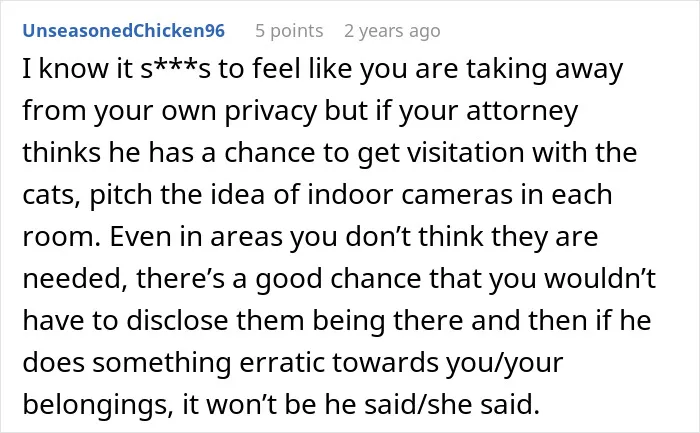The width and height of the screenshot is (700, 433).
Task: Open UnseasonedChicken96's user profile
Action: point(124,31)
